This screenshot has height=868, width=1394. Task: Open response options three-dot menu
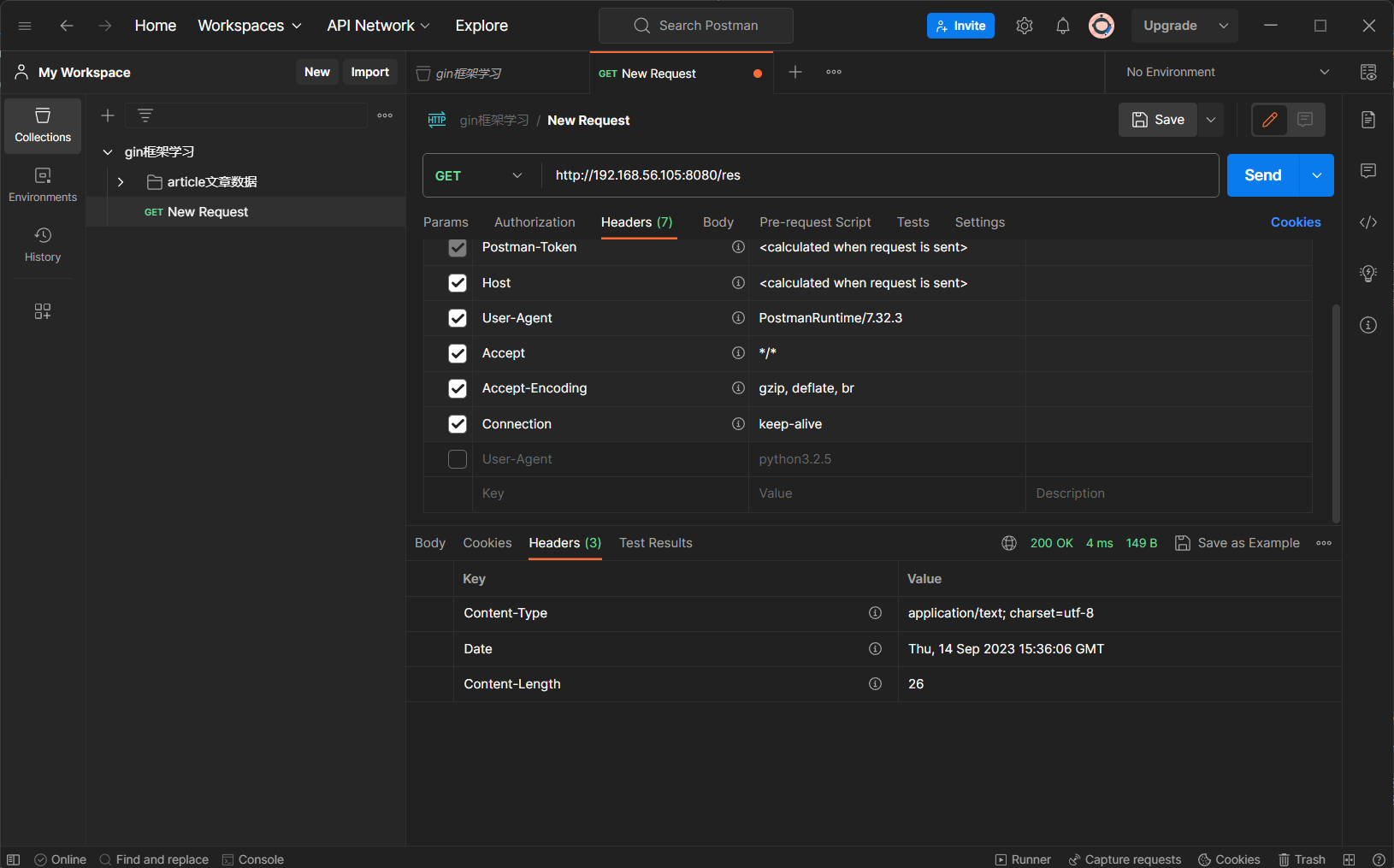tap(1324, 543)
